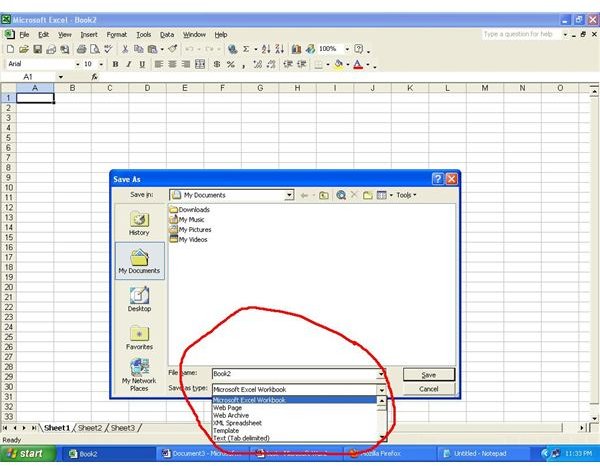
Task: Click the Sort Ascending icon
Action: 266,49
